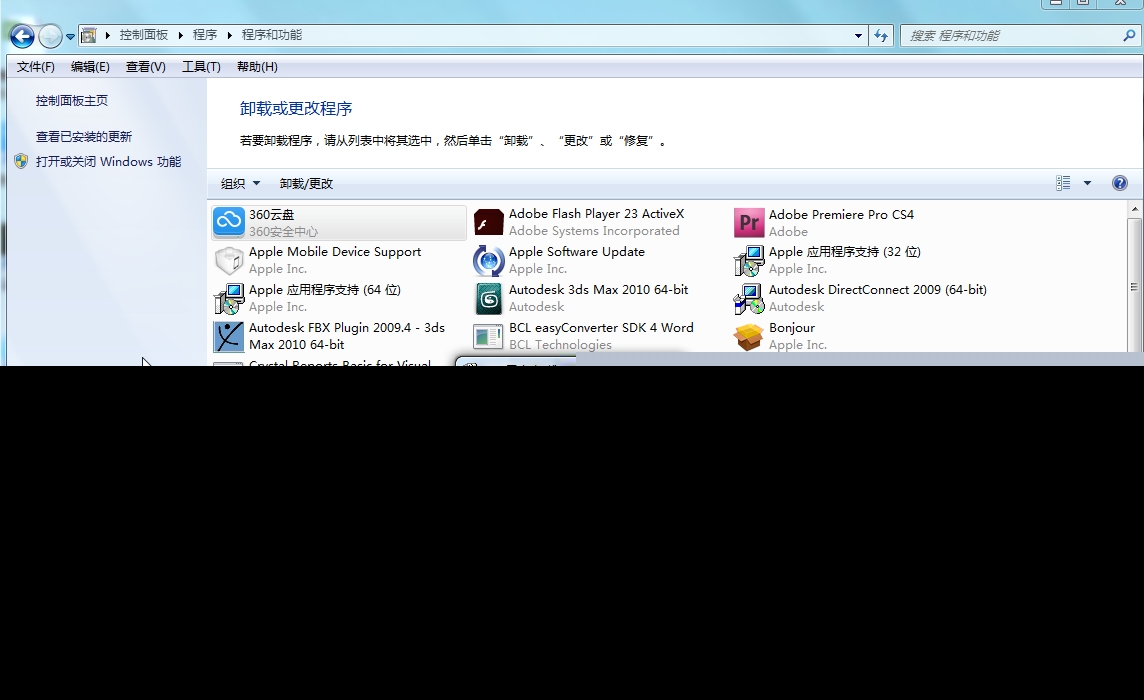Expand the view options dropdown arrow
Viewport: 1144px width, 700px height.
[1087, 183]
